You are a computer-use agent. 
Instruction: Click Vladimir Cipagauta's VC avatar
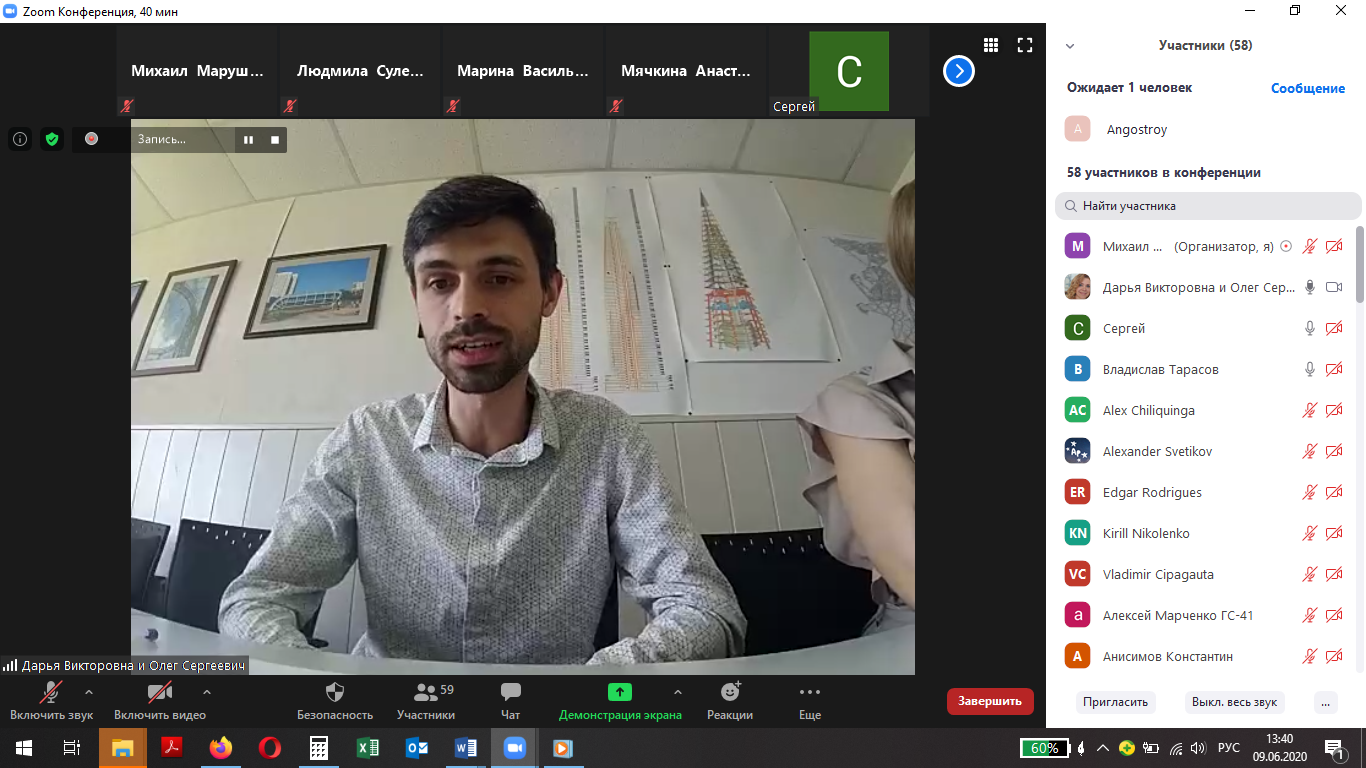point(1077,574)
